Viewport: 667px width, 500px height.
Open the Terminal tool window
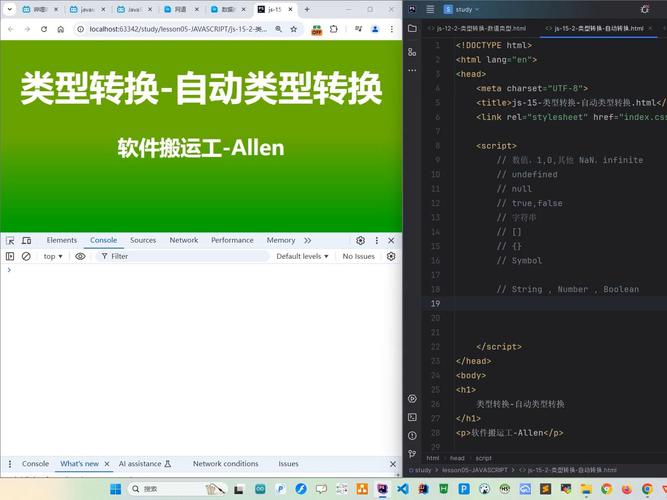pyautogui.click(x=412, y=417)
